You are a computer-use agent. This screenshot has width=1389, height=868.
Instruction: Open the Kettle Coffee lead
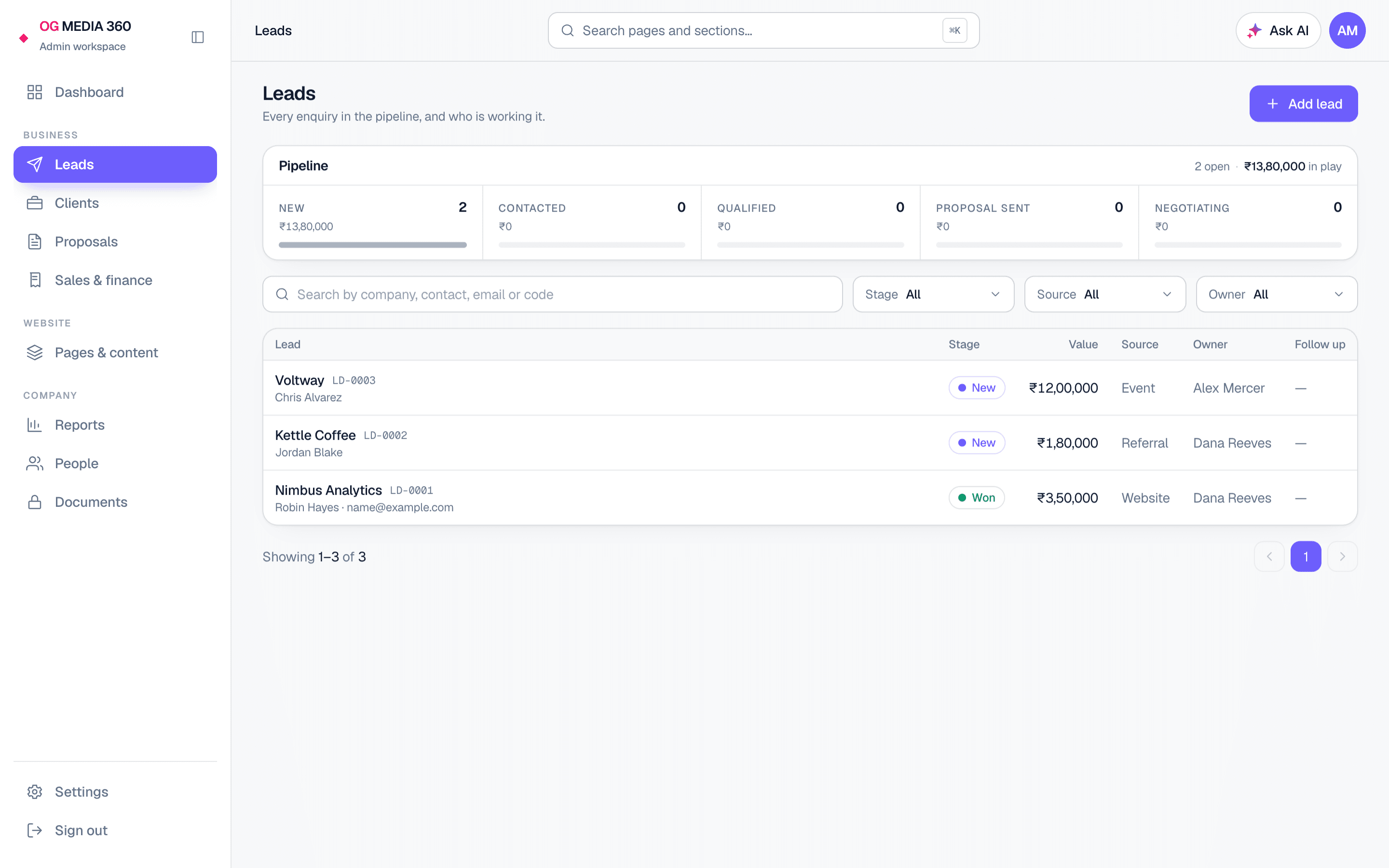click(810, 443)
